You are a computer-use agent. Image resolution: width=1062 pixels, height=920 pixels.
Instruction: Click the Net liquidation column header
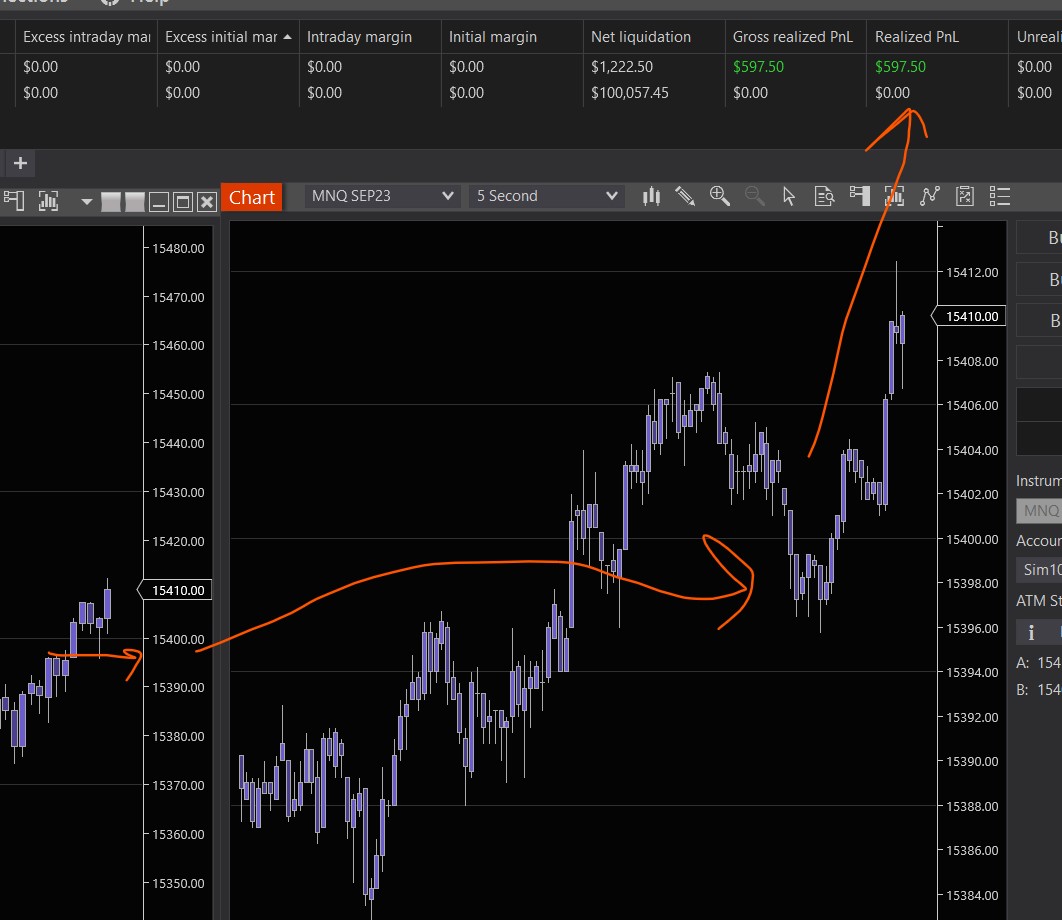pyautogui.click(x=640, y=37)
